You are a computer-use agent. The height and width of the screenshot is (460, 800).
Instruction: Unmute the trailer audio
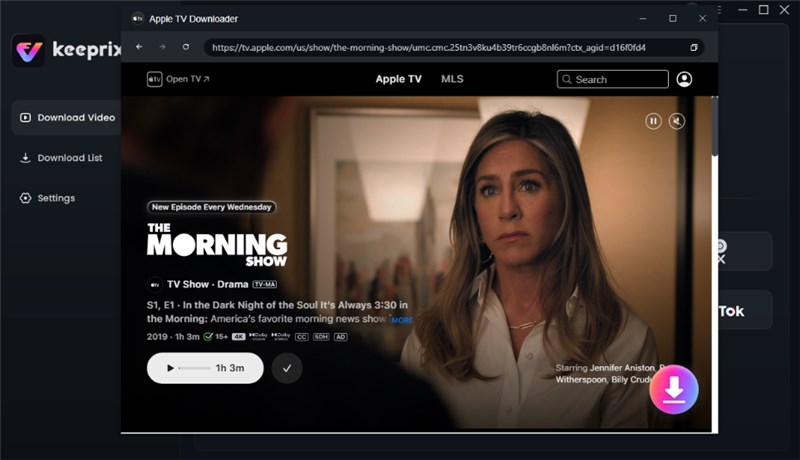tap(677, 121)
